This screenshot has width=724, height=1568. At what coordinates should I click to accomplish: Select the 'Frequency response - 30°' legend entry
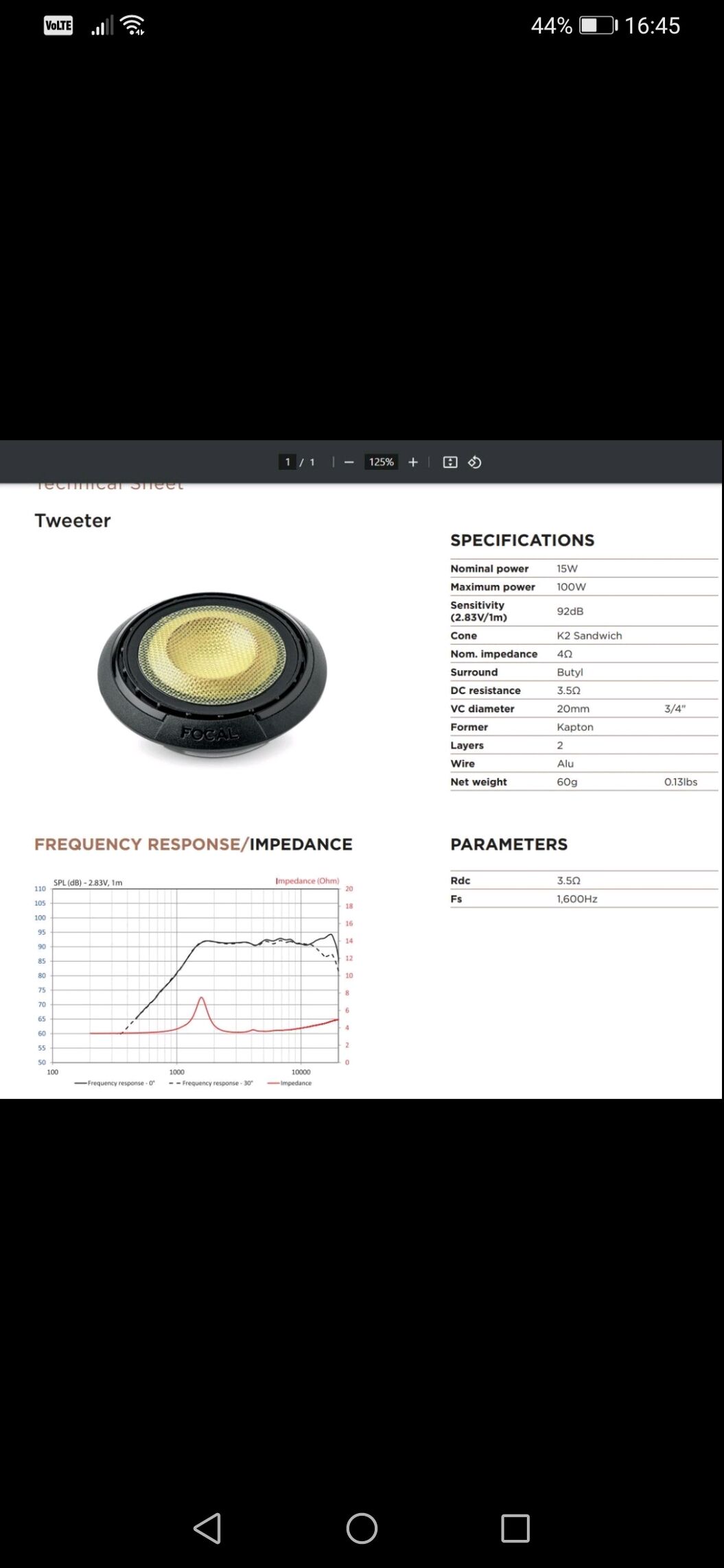pos(211,1083)
